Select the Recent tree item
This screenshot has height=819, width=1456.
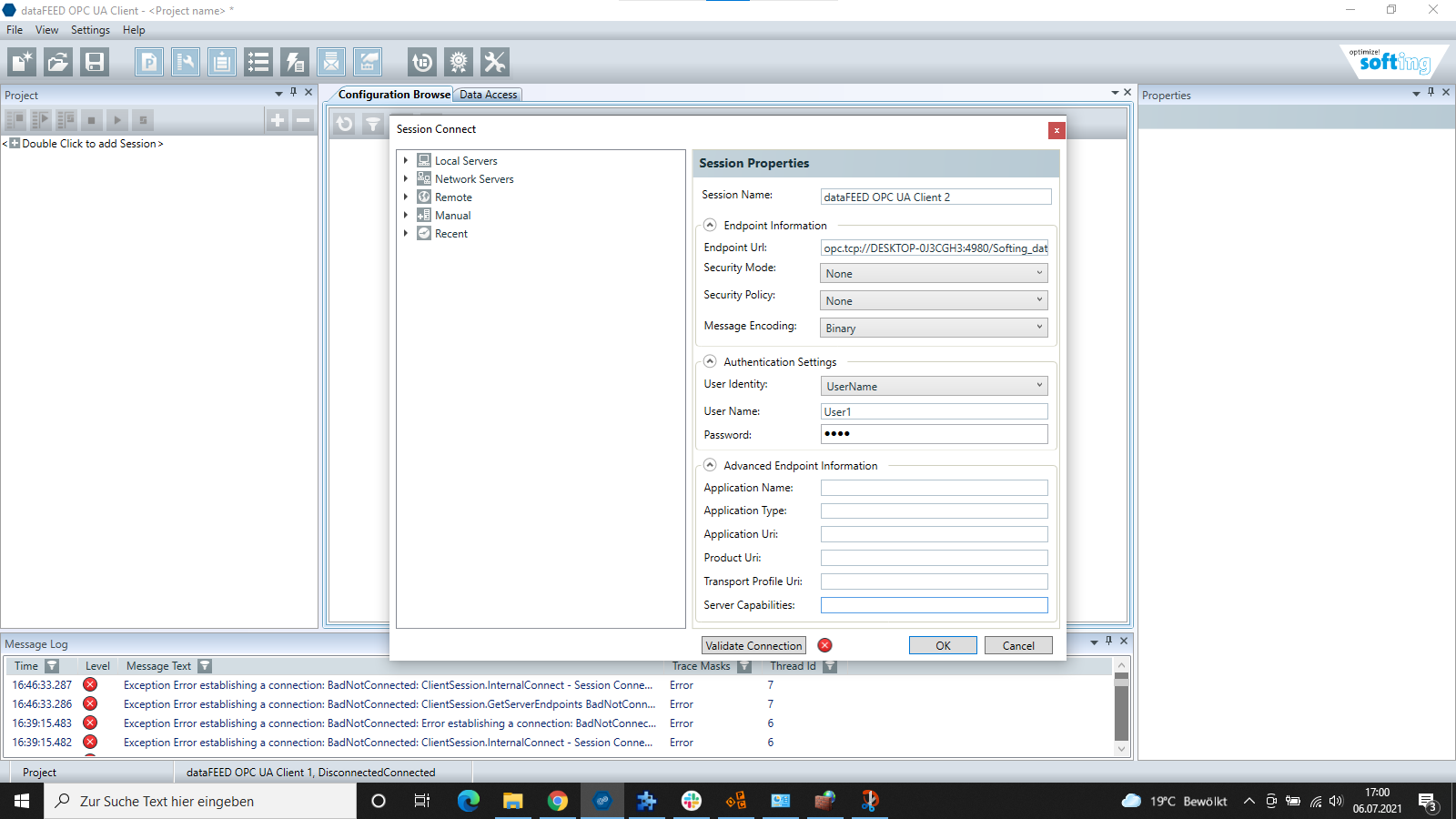click(450, 234)
